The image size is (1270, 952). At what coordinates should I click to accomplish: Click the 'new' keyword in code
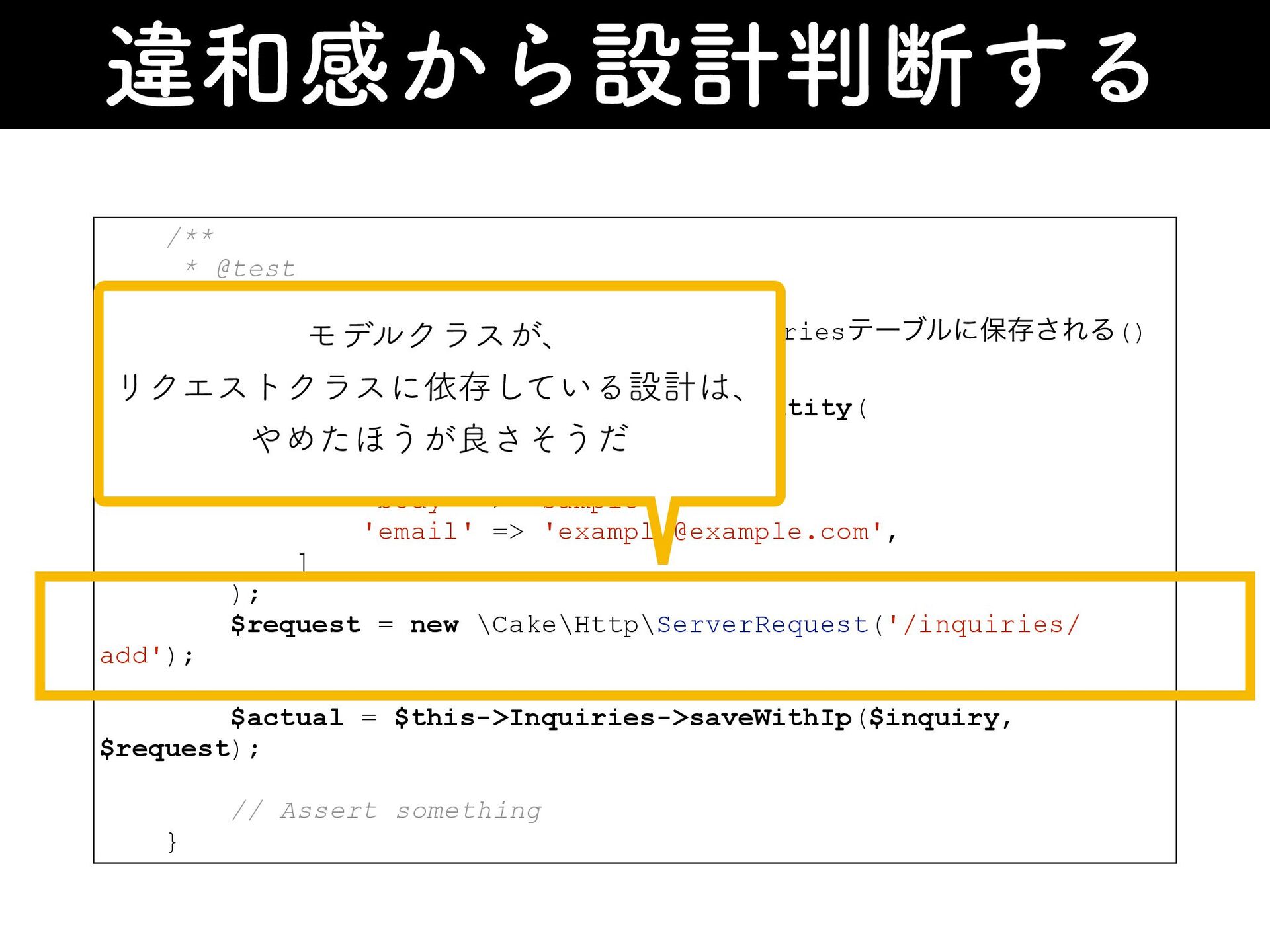pyautogui.click(x=434, y=625)
